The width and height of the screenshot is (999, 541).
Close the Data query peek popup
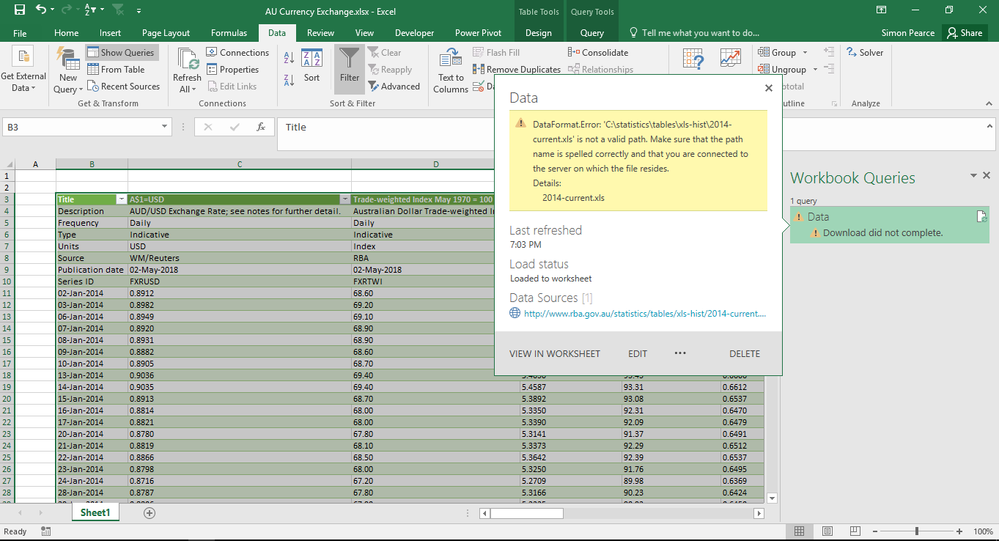pos(768,88)
